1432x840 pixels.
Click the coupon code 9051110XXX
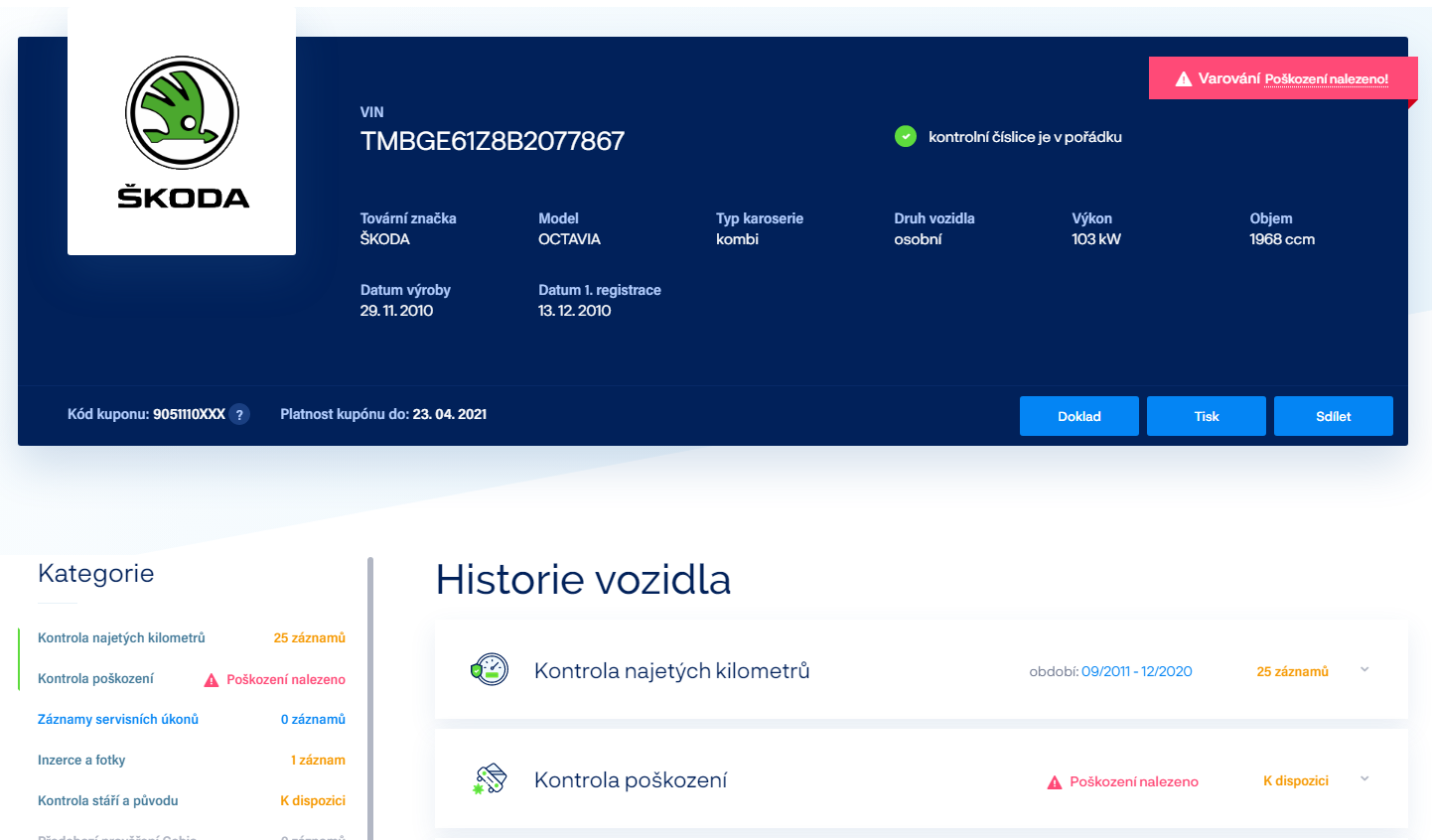pyautogui.click(x=189, y=414)
